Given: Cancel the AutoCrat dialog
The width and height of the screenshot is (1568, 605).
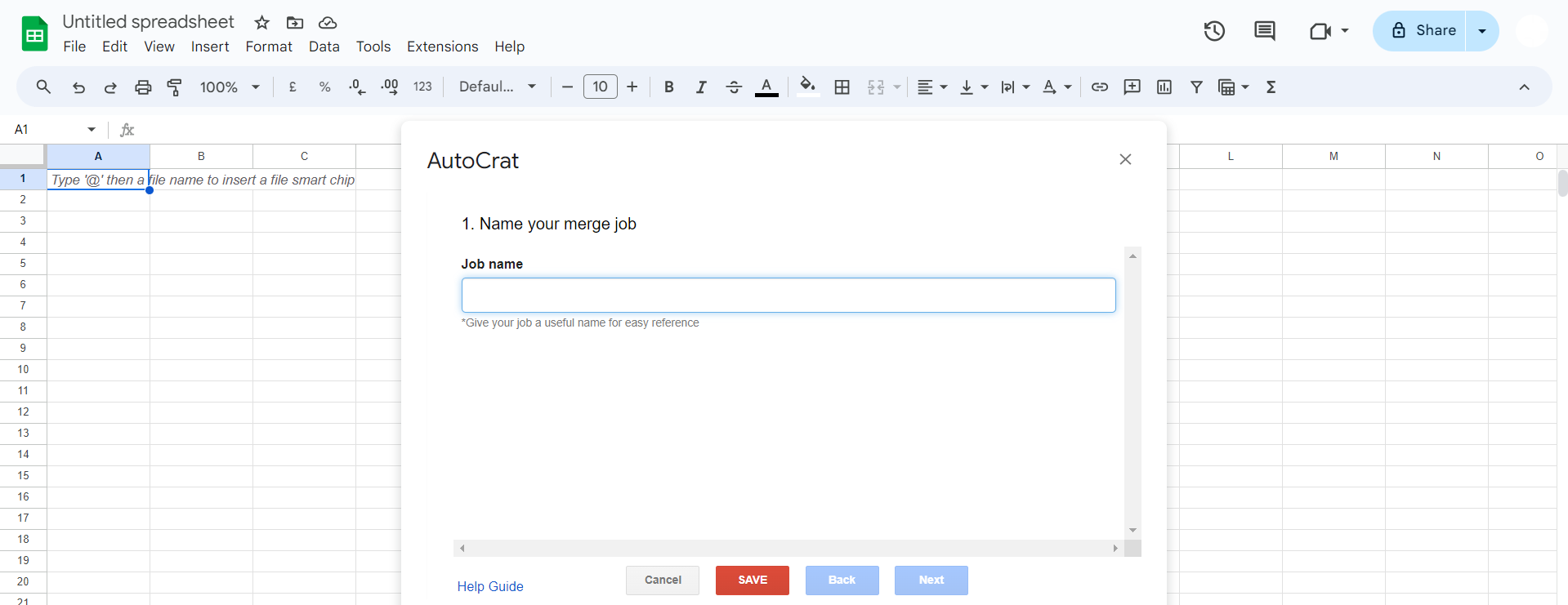Looking at the screenshot, I should [663, 581].
